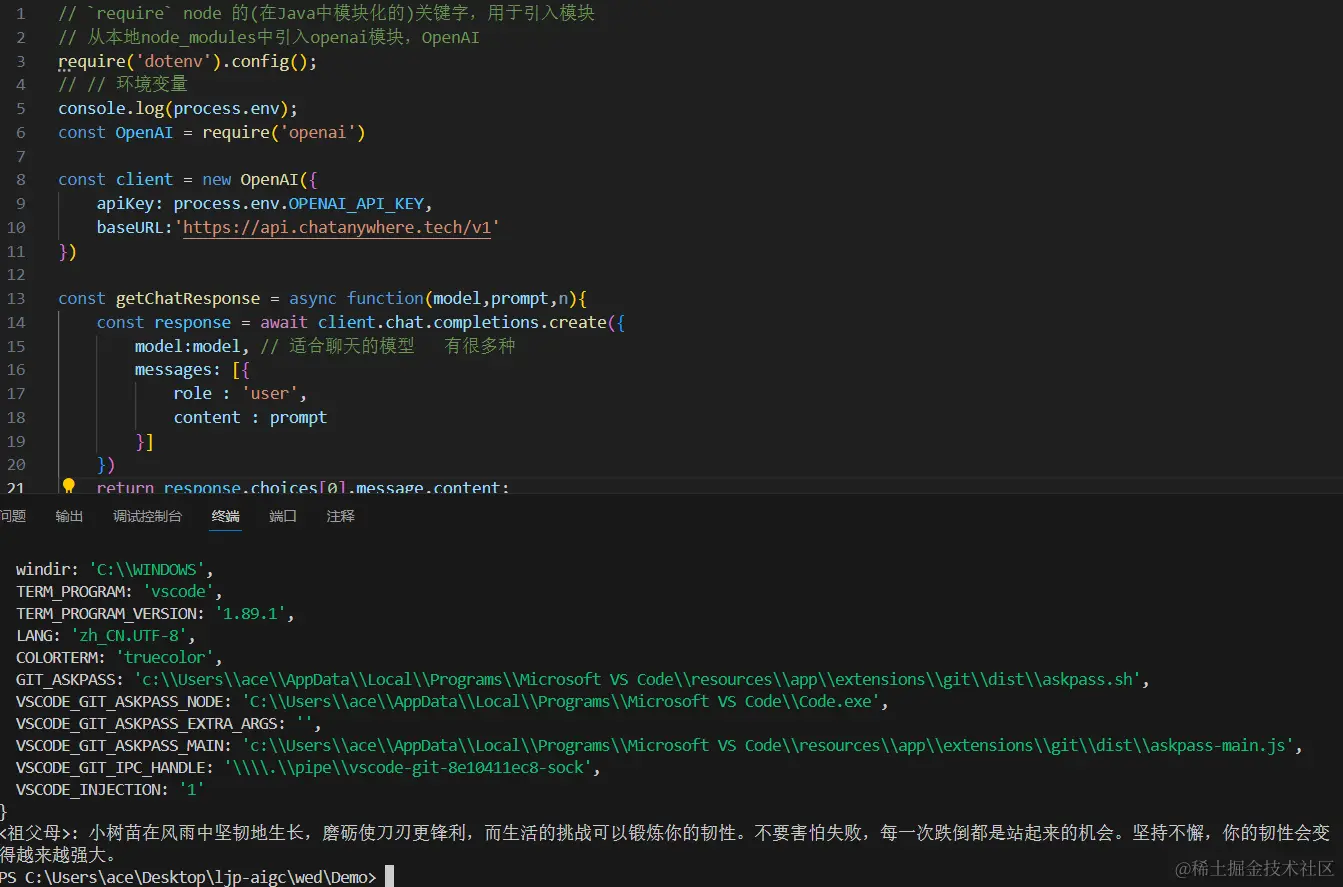Click the 'content : prompt' line
Image resolution: width=1343 pixels, height=887 pixels.
point(250,417)
